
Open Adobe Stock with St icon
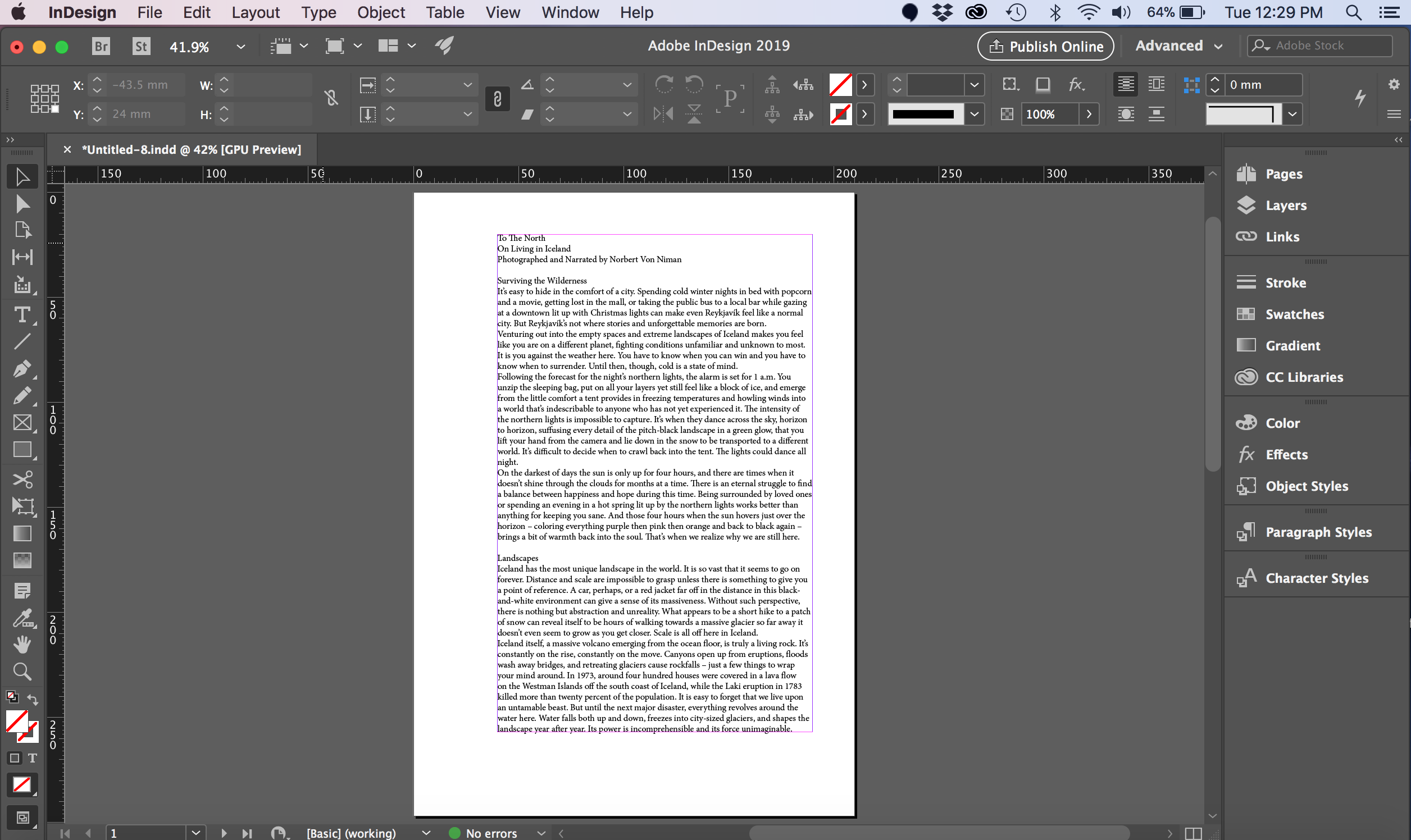(x=141, y=46)
